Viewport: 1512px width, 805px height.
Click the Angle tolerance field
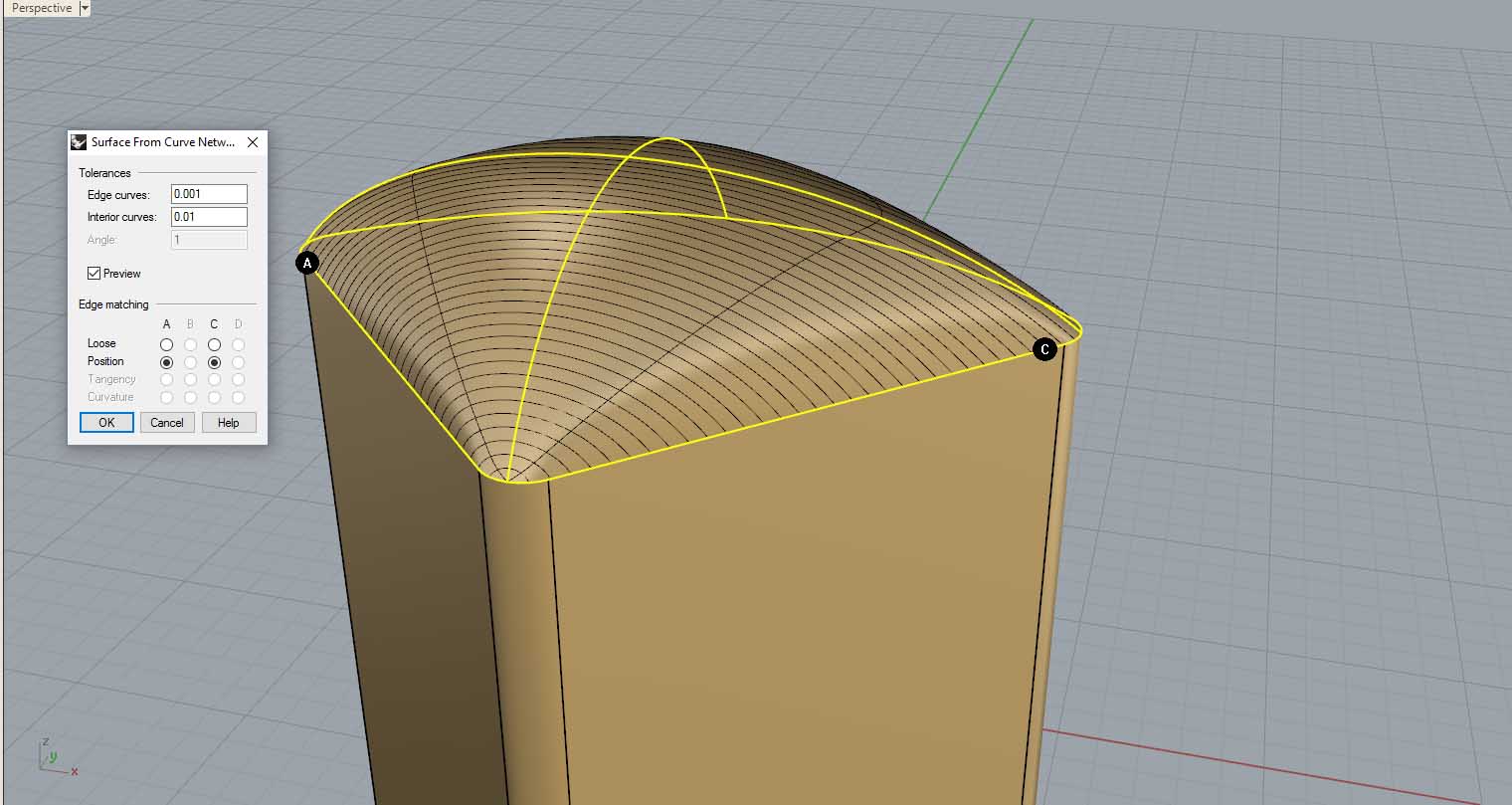209,240
